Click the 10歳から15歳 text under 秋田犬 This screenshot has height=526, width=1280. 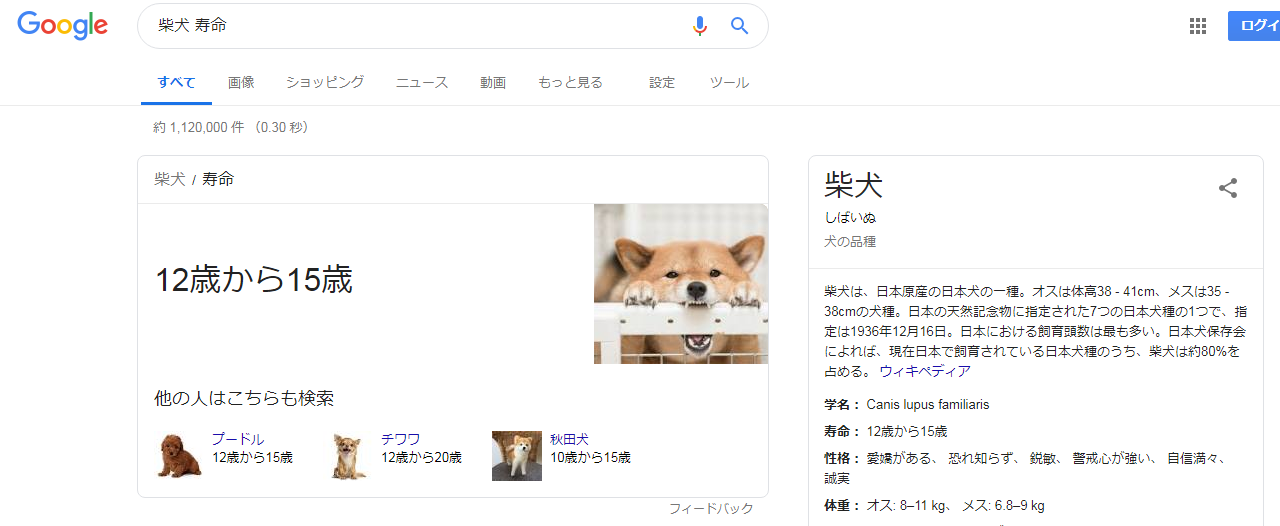click(x=590, y=458)
